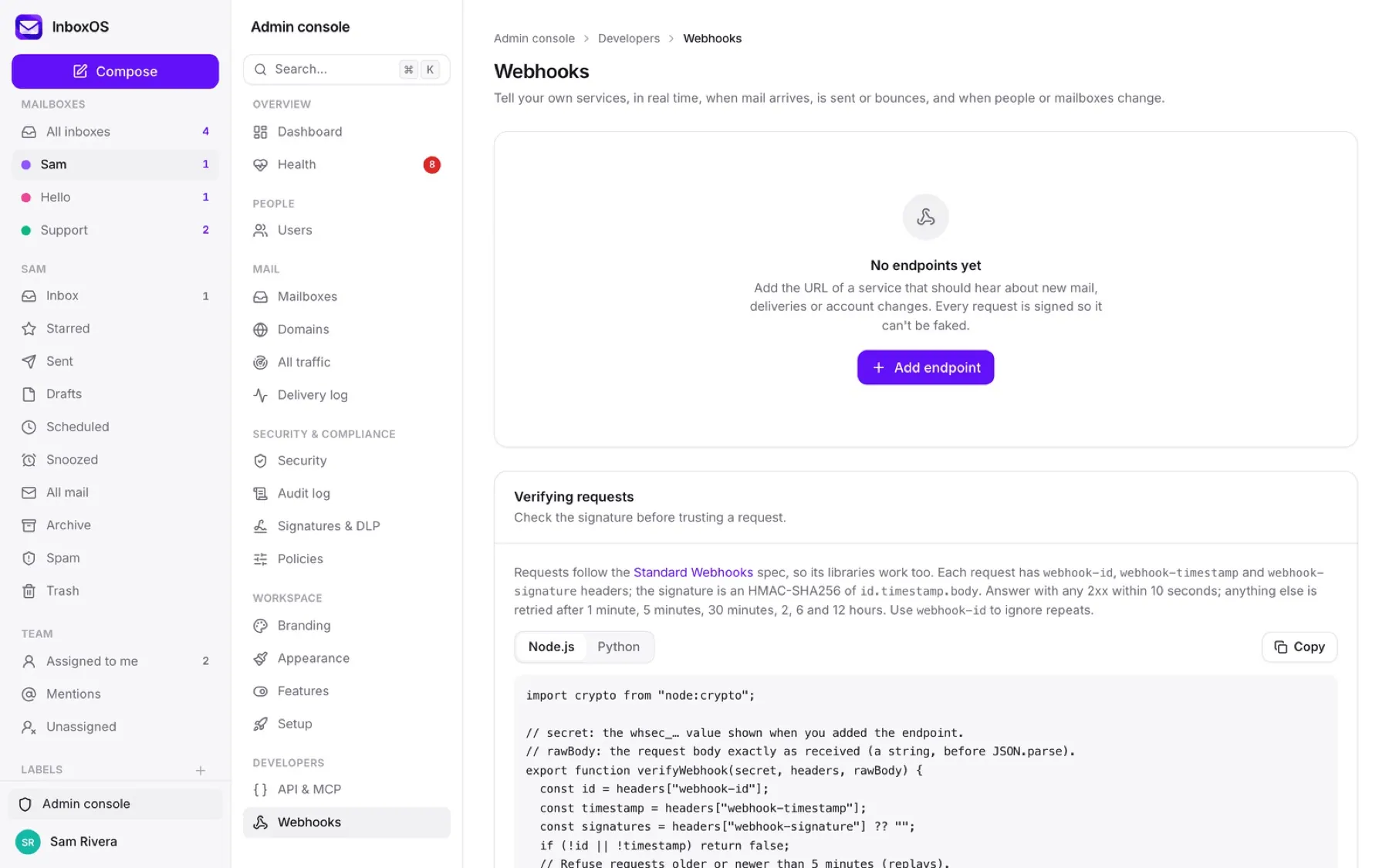The image size is (1389, 868).
Task: Click the webhook icon in empty state
Action: click(925, 217)
